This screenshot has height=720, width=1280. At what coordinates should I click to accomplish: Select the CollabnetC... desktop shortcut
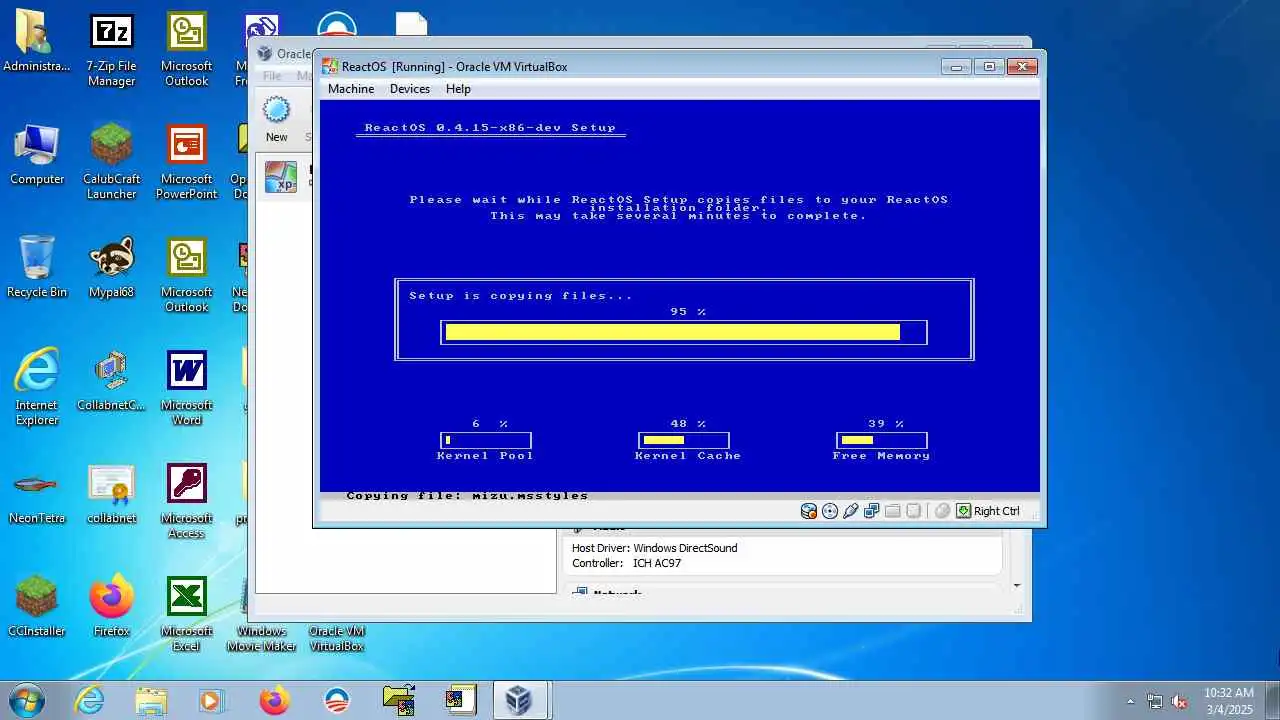coord(111,381)
